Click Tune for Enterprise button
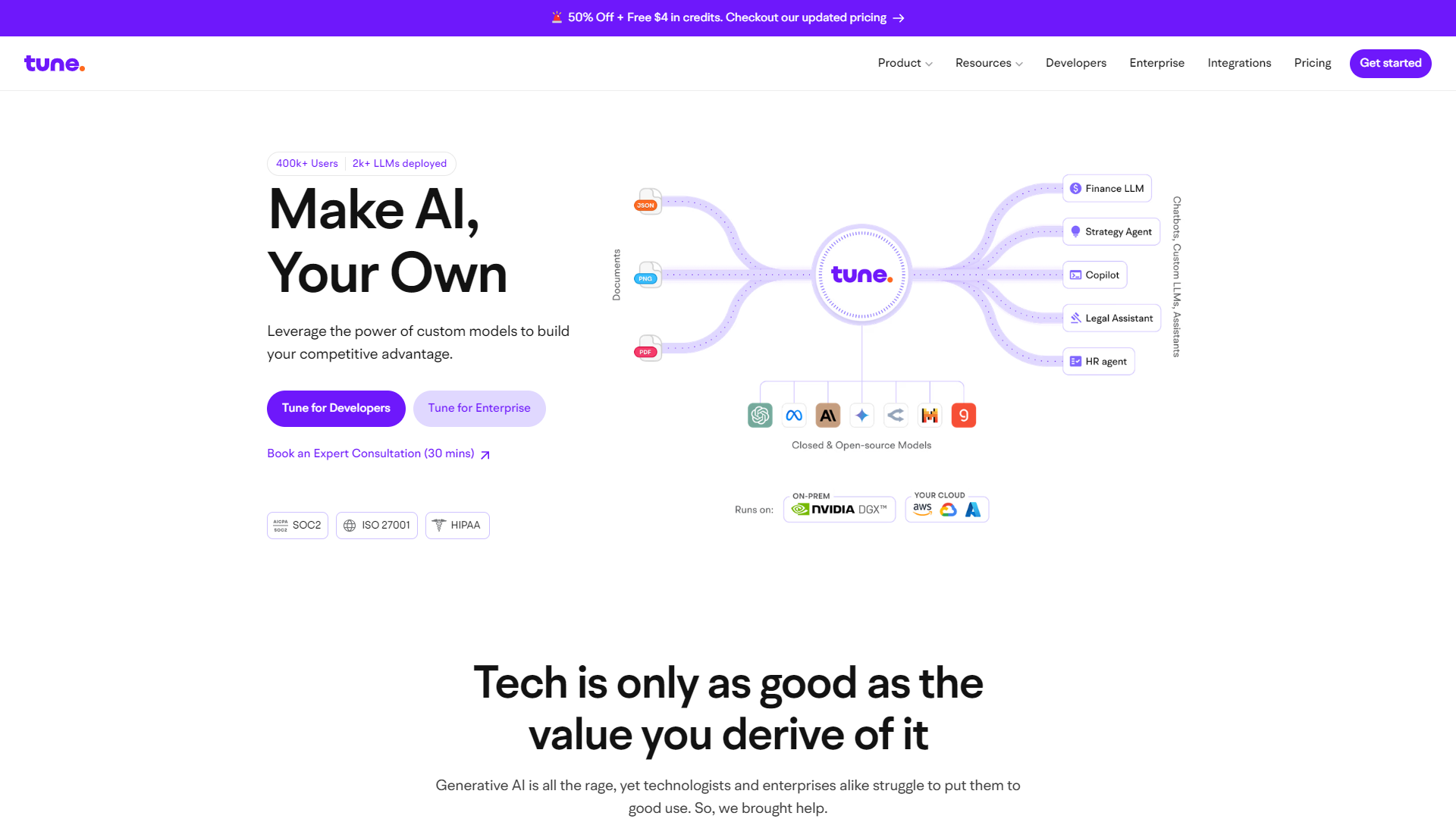 (479, 408)
